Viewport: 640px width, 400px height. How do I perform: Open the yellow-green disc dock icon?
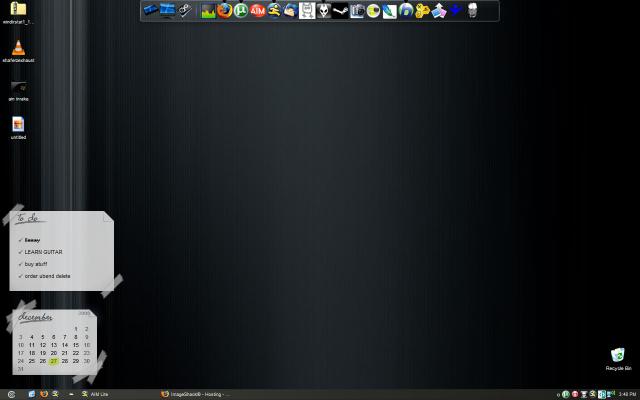373,11
